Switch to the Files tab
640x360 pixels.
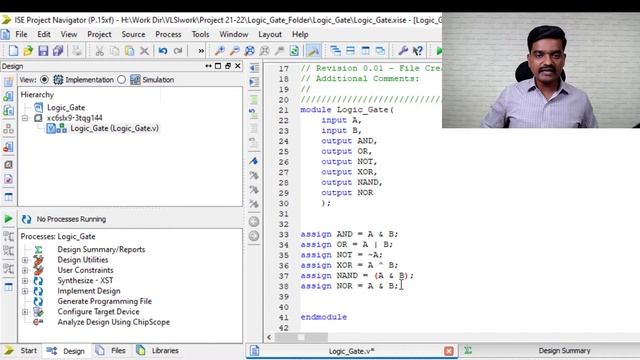pos(111,351)
